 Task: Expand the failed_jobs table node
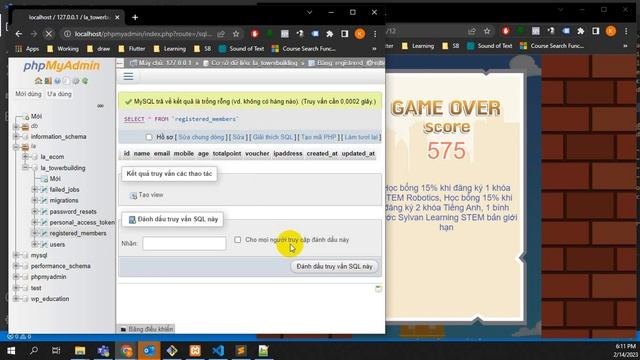coord(35,189)
